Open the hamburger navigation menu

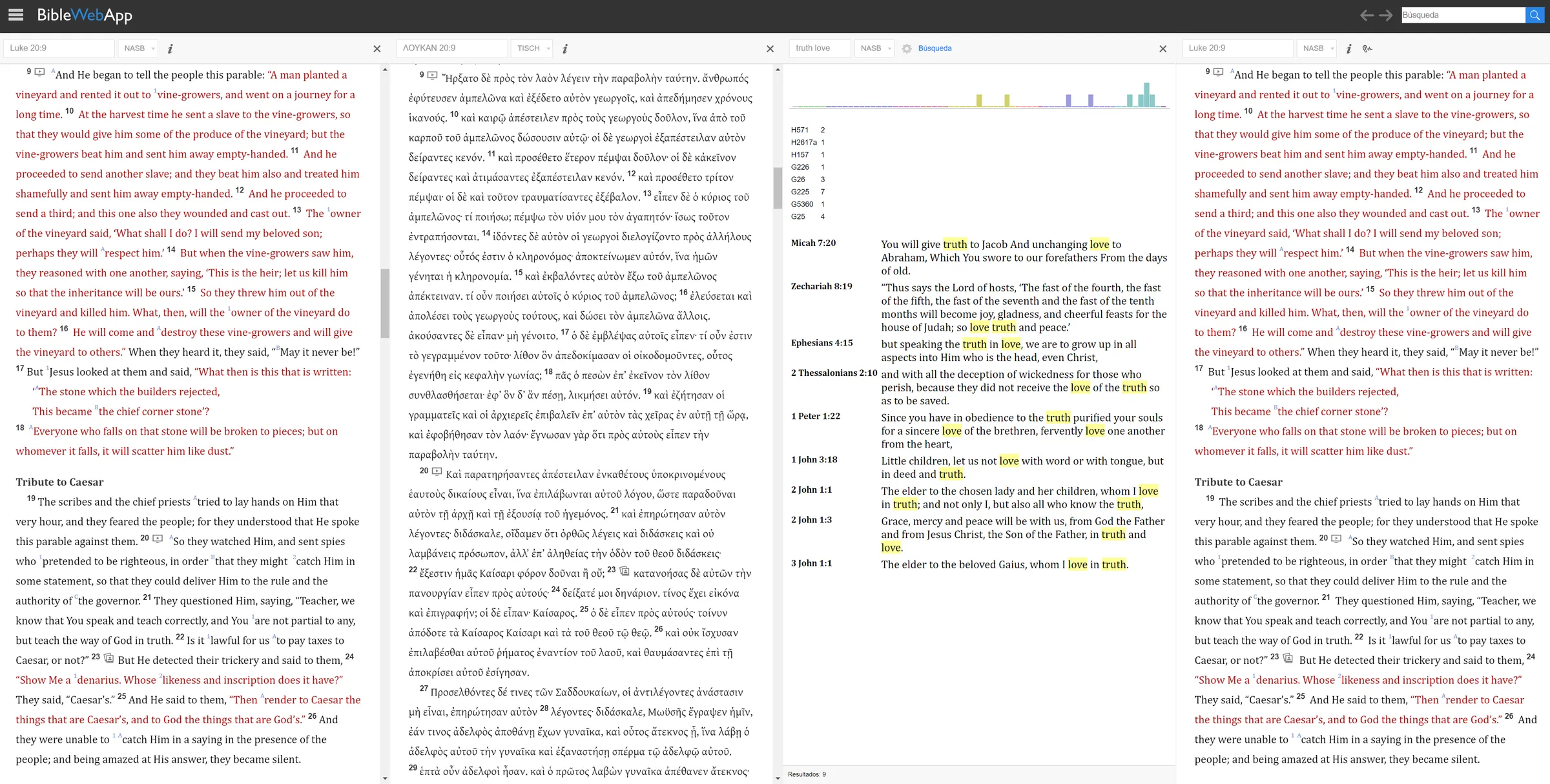pos(15,15)
